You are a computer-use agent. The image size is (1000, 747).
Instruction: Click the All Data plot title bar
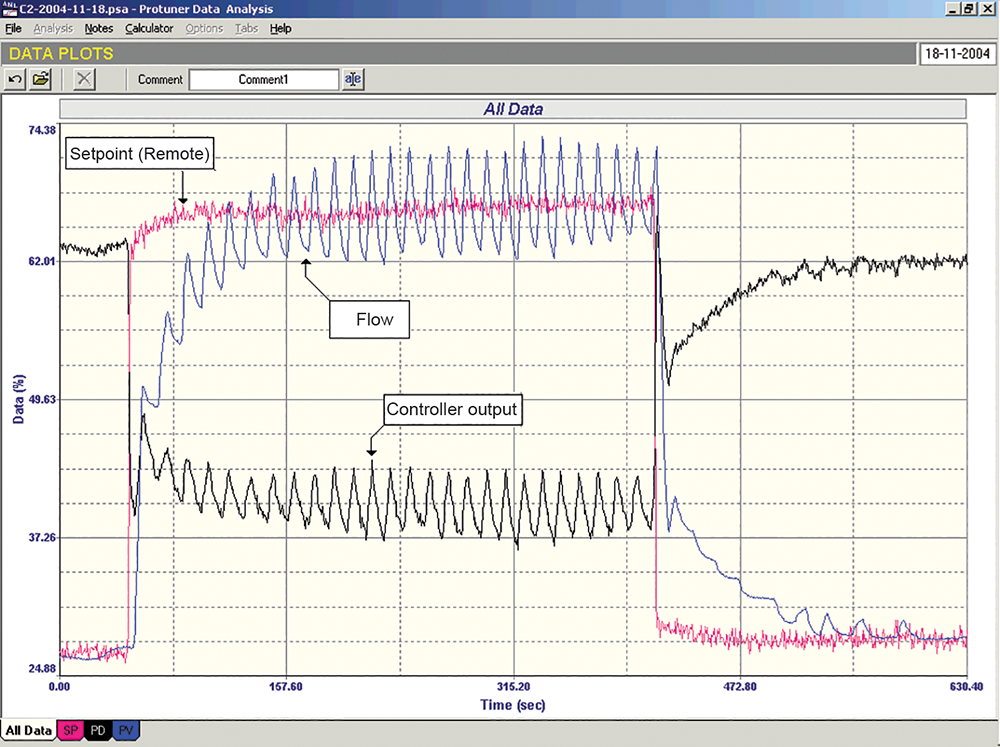pyautogui.click(x=512, y=109)
